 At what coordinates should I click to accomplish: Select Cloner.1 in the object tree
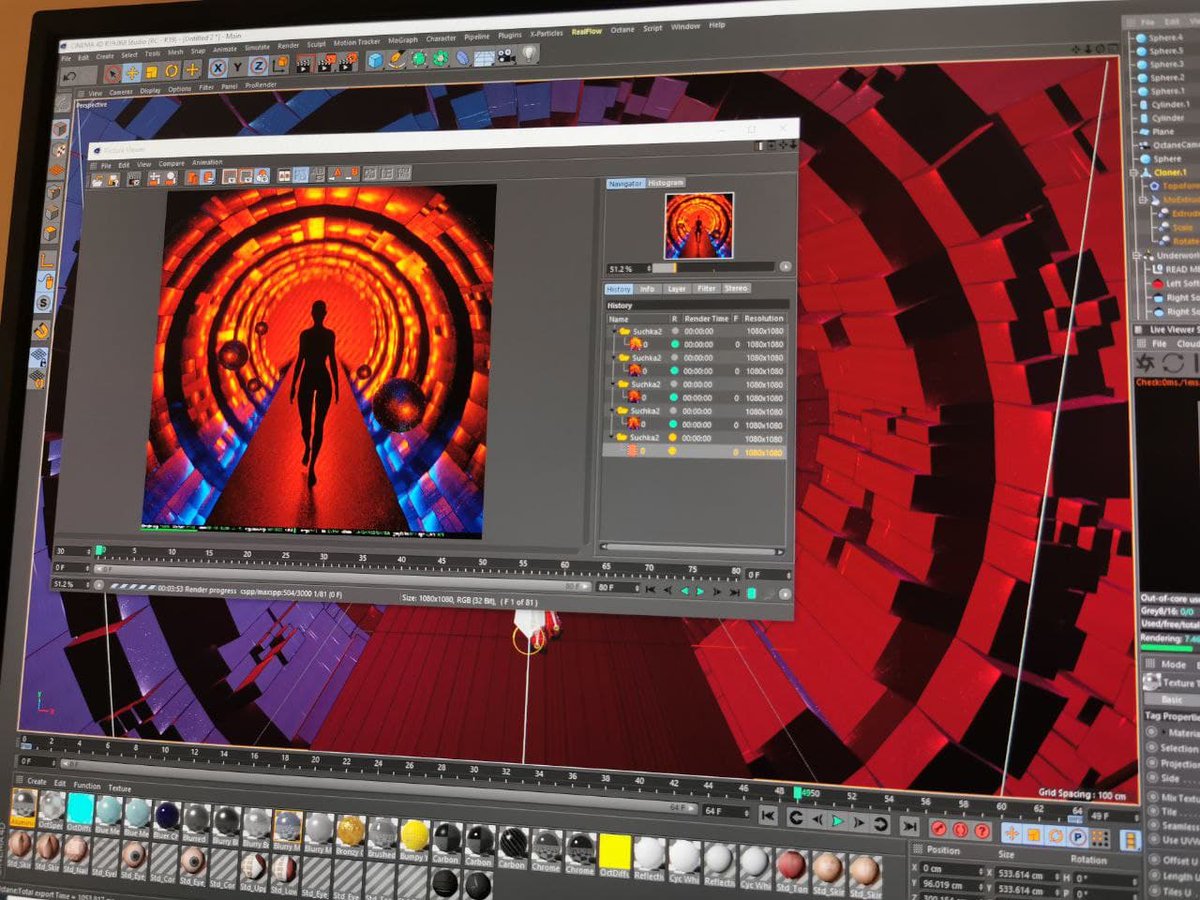tap(1172, 172)
